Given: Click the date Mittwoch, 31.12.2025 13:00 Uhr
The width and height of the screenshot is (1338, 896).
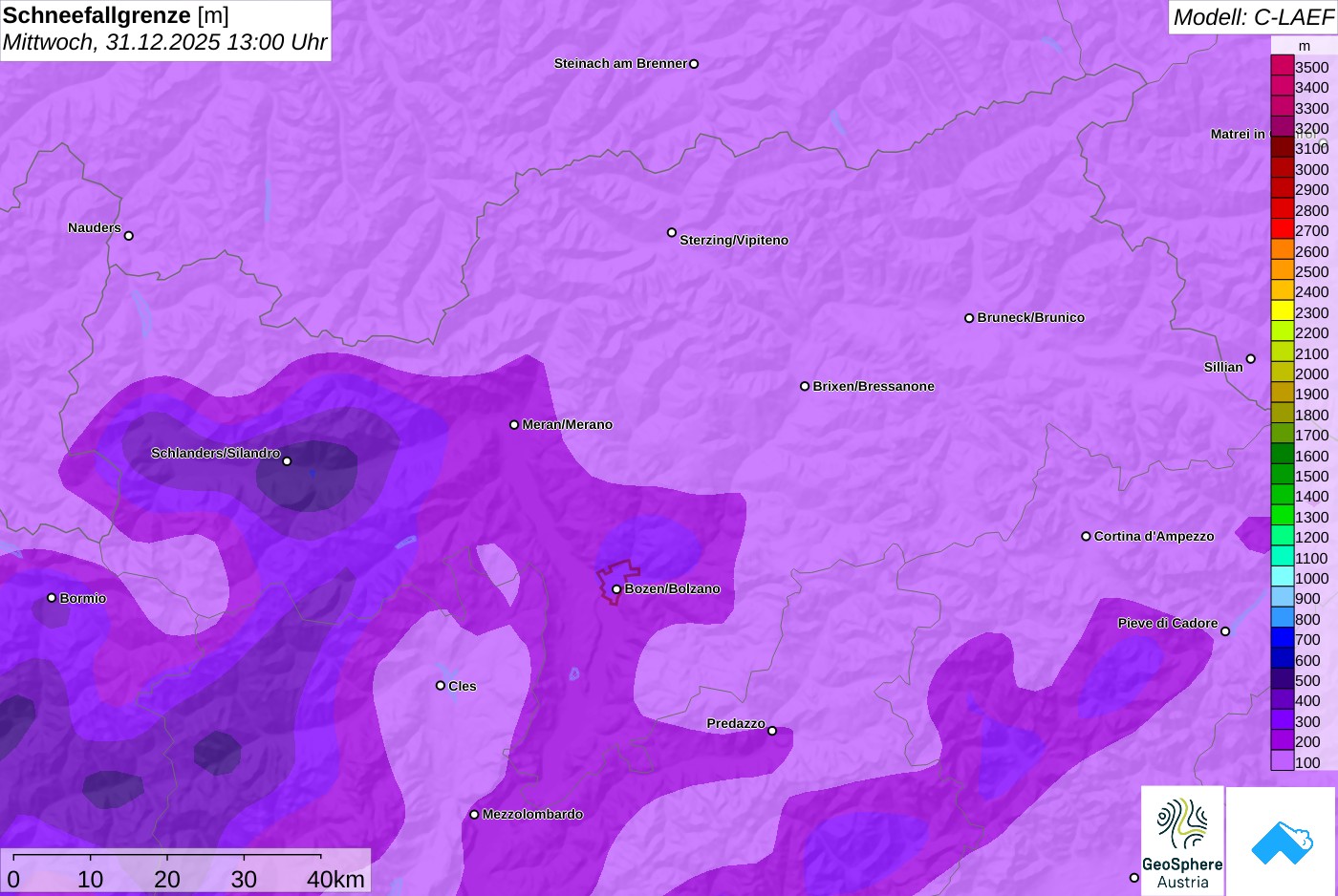Looking at the screenshot, I should pyautogui.click(x=164, y=43).
